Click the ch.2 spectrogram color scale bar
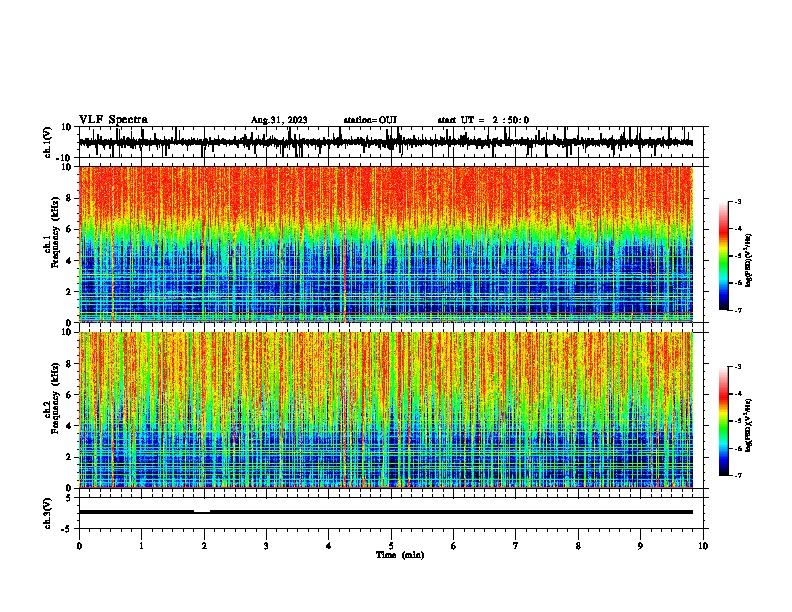 point(723,421)
